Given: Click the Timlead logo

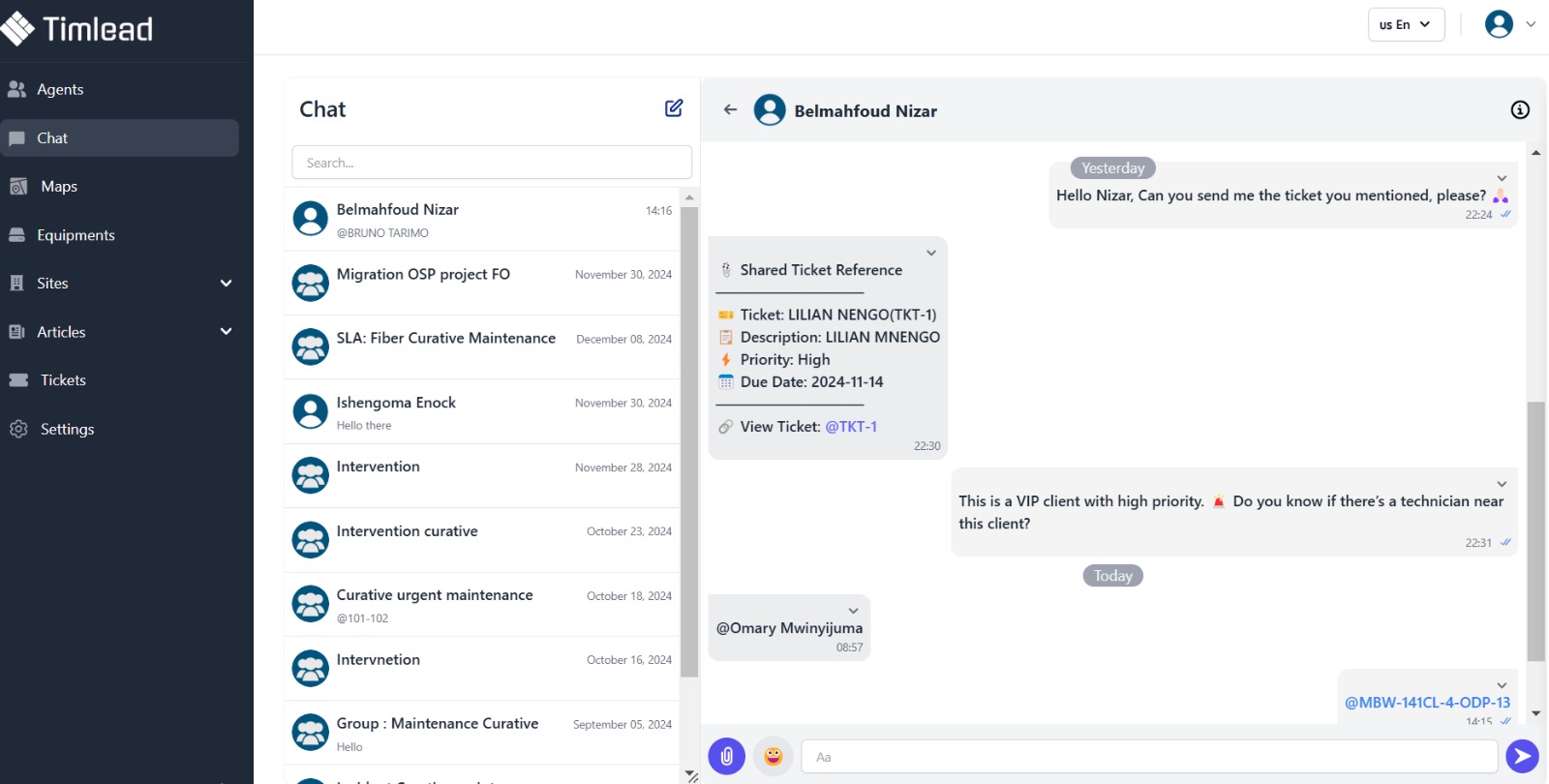Looking at the screenshot, I should (x=77, y=29).
